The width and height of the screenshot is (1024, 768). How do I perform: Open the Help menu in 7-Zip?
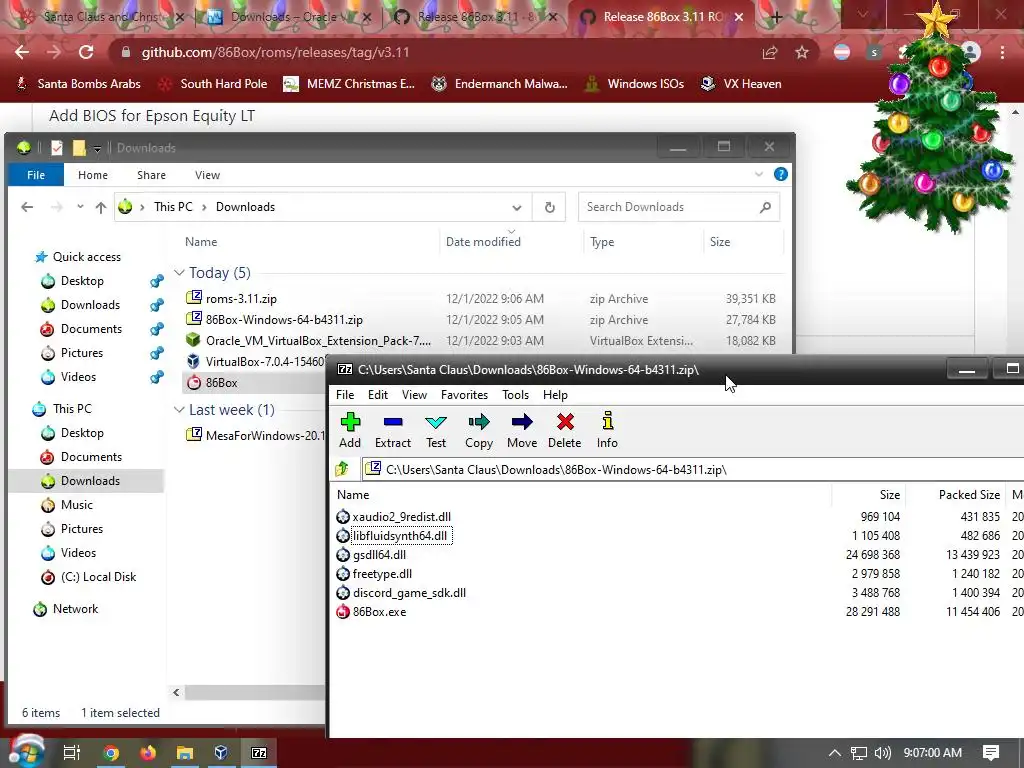tap(555, 394)
